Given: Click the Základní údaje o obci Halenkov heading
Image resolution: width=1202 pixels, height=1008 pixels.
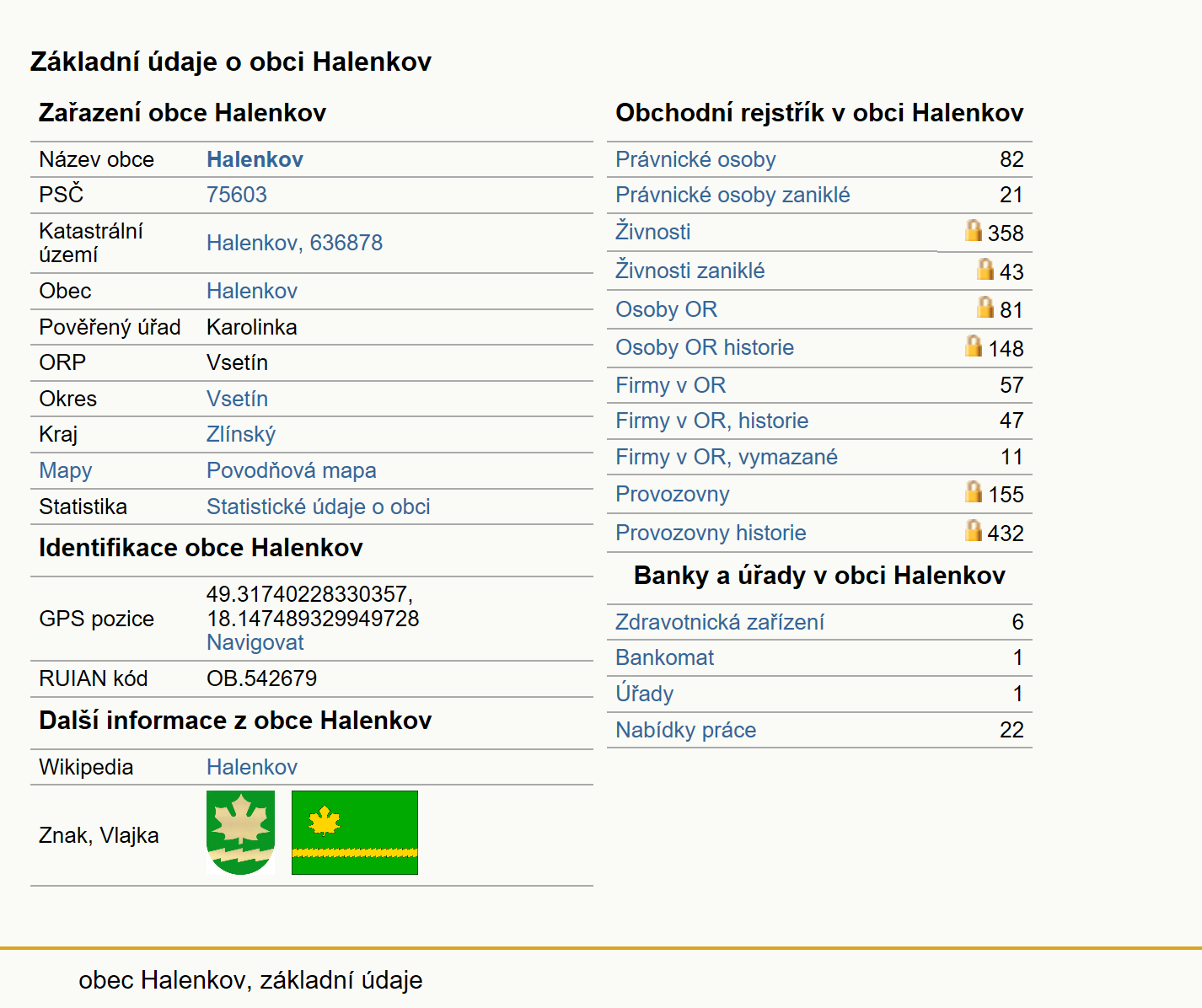Looking at the screenshot, I should pyautogui.click(x=231, y=62).
